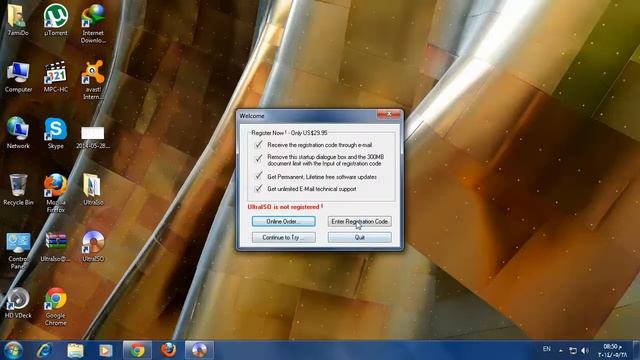
Task: Open the UltraIso folder icon
Action: coord(93,189)
